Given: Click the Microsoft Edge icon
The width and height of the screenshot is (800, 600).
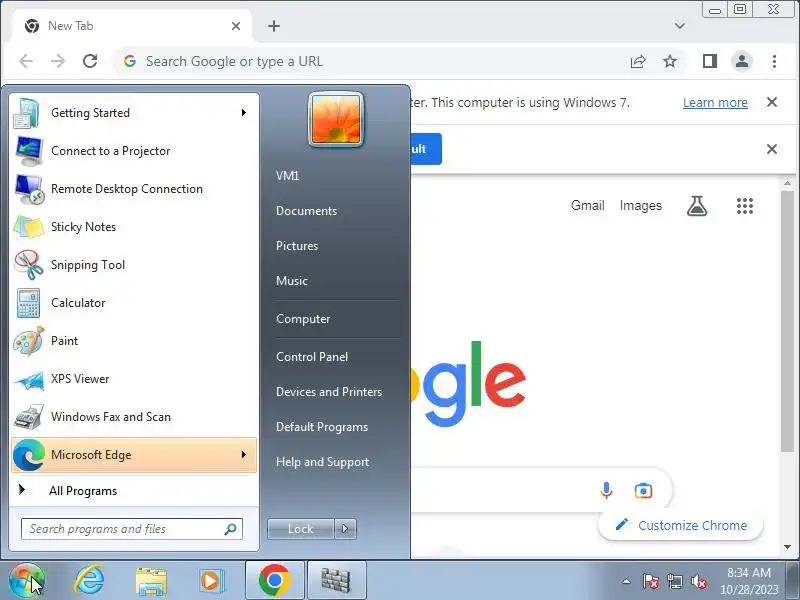Looking at the screenshot, I should pos(29,455).
